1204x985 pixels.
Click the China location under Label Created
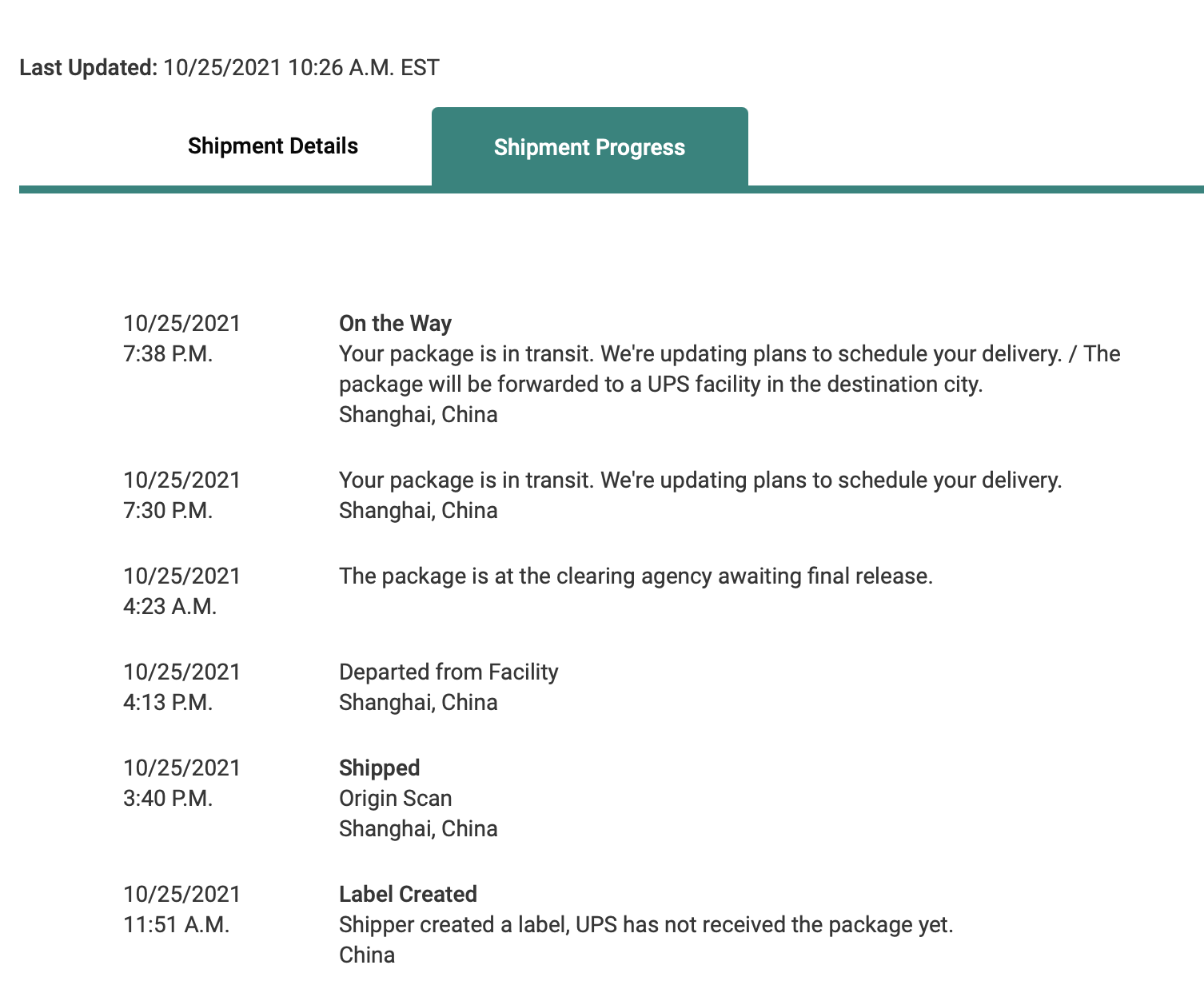pyautogui.click(x=367, y=955)
